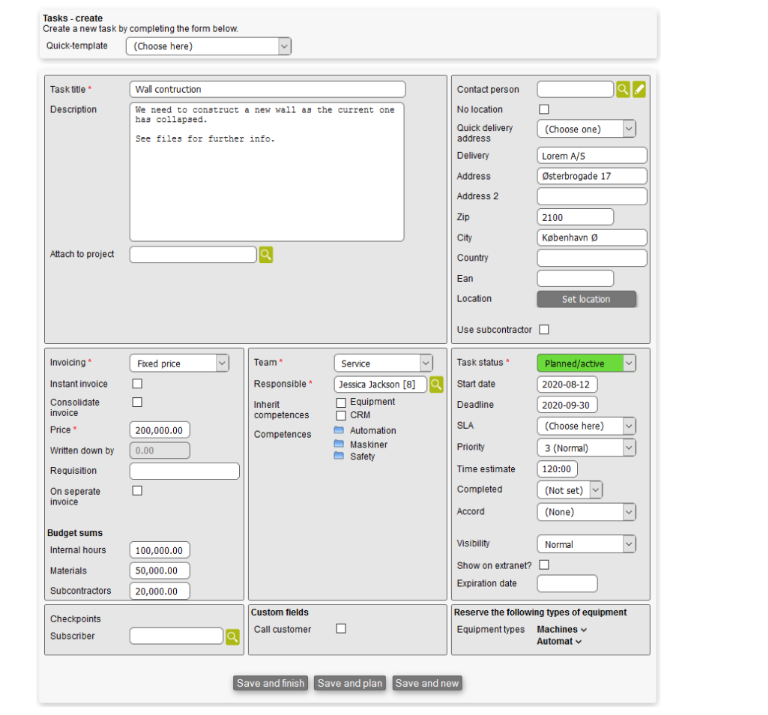Check the Call customer custom field
Screen dimensions: 768x715
pos(341,629)
